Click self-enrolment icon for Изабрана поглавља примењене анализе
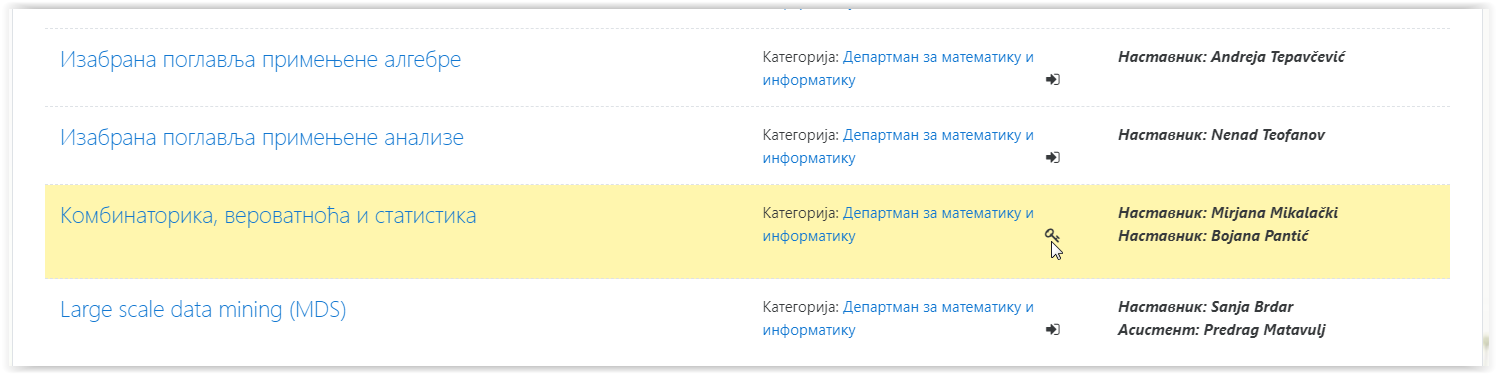Viewport: 1497px width, 374px height. click(x=1053, y=158)
